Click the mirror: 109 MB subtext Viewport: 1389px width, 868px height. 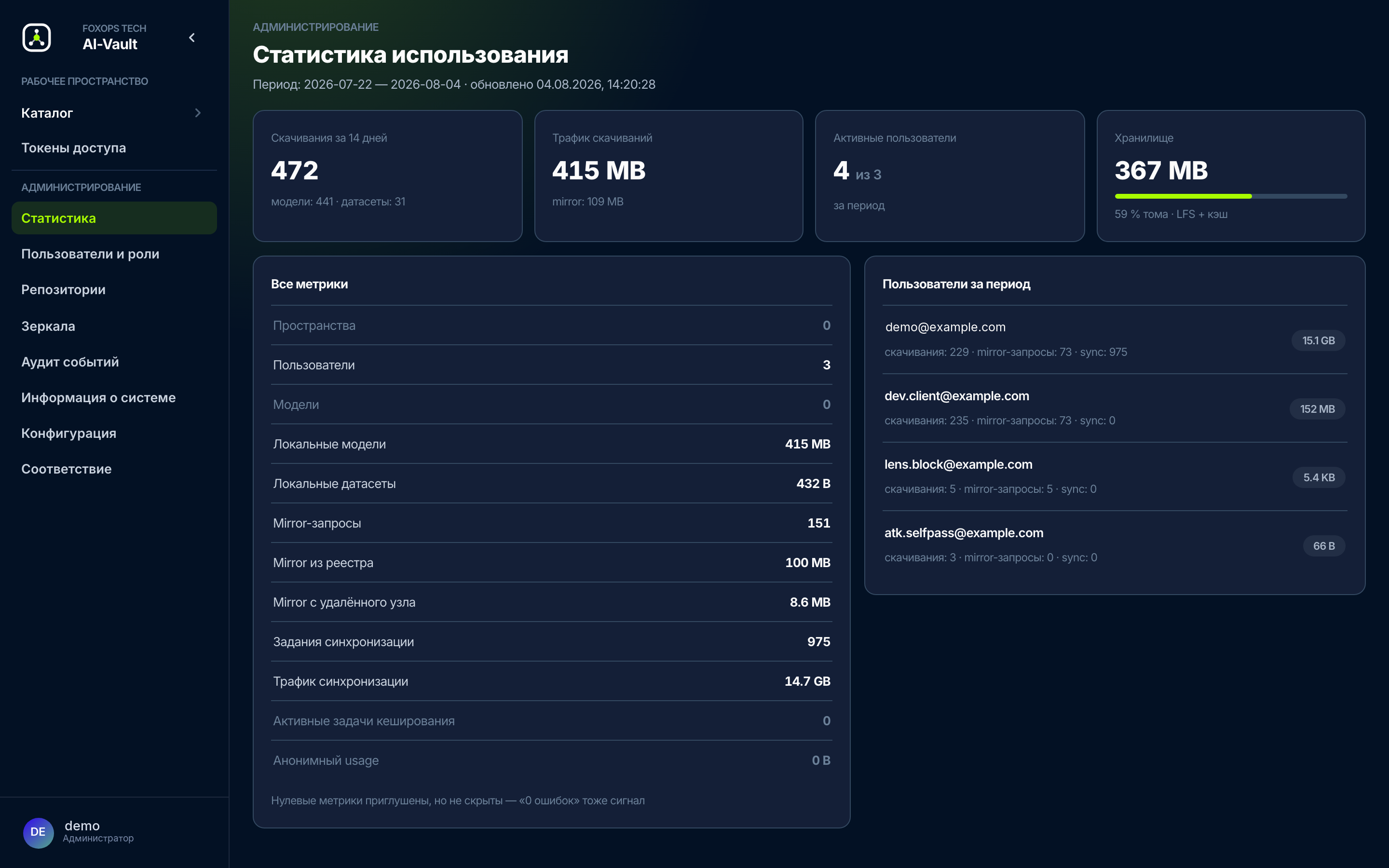tap(588, 202)
